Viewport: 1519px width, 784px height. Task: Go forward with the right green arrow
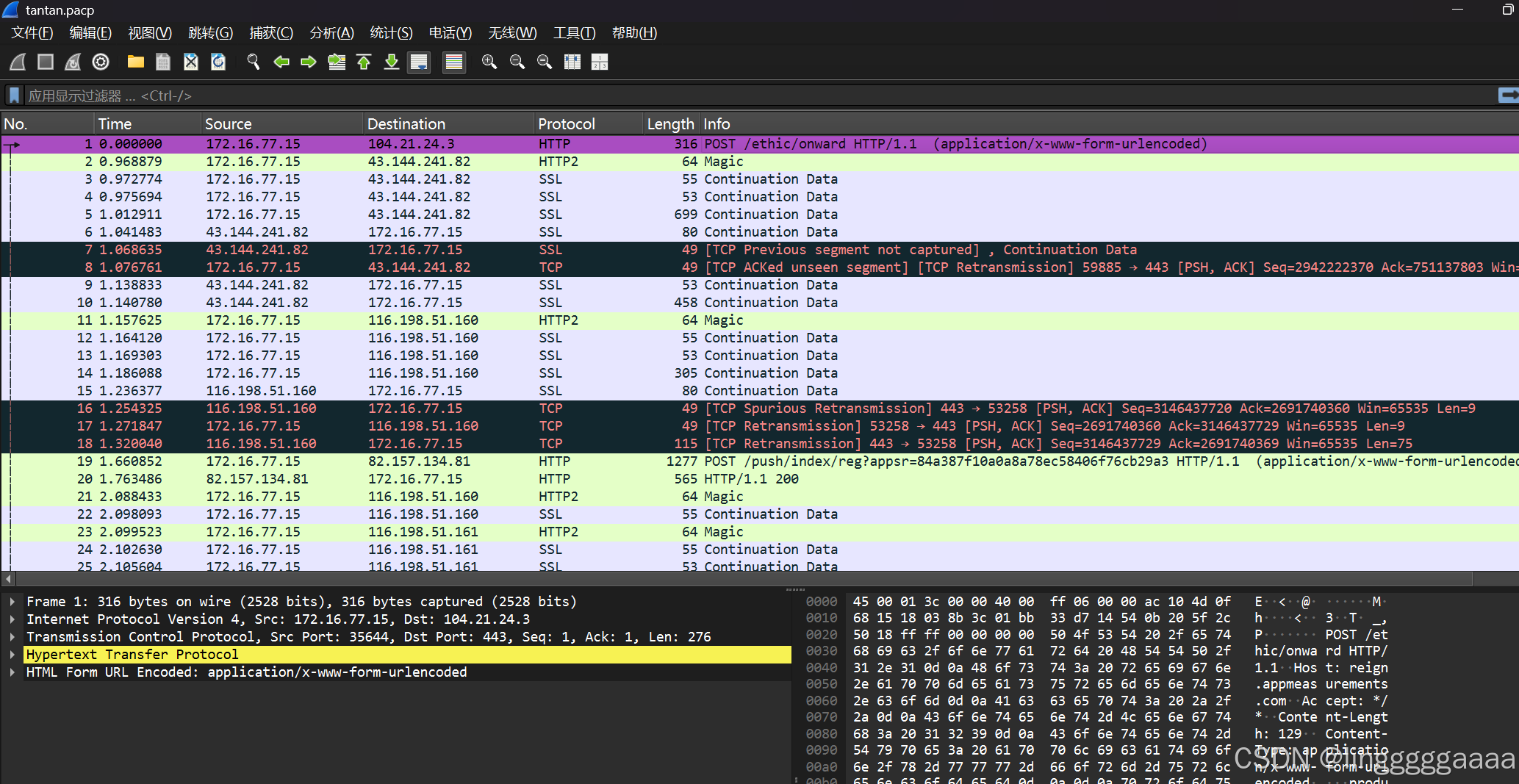[309, 62]
